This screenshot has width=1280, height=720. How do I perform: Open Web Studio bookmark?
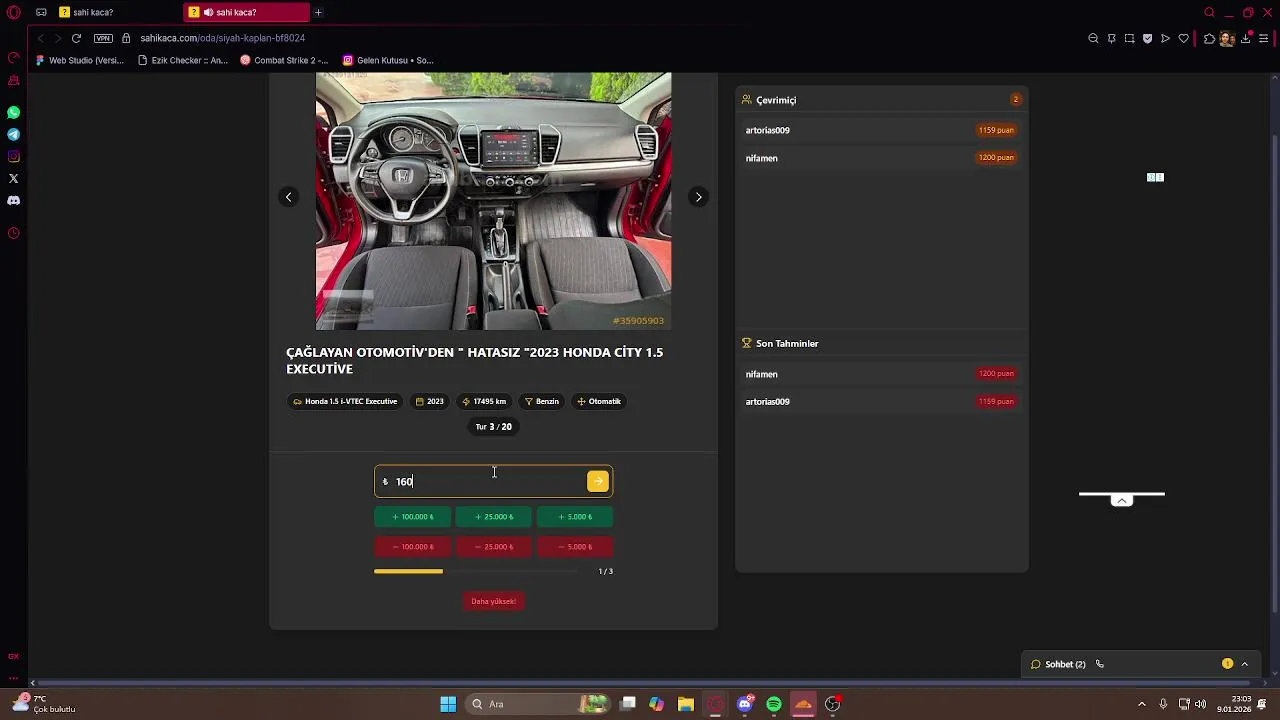click(x=80, y=60)
